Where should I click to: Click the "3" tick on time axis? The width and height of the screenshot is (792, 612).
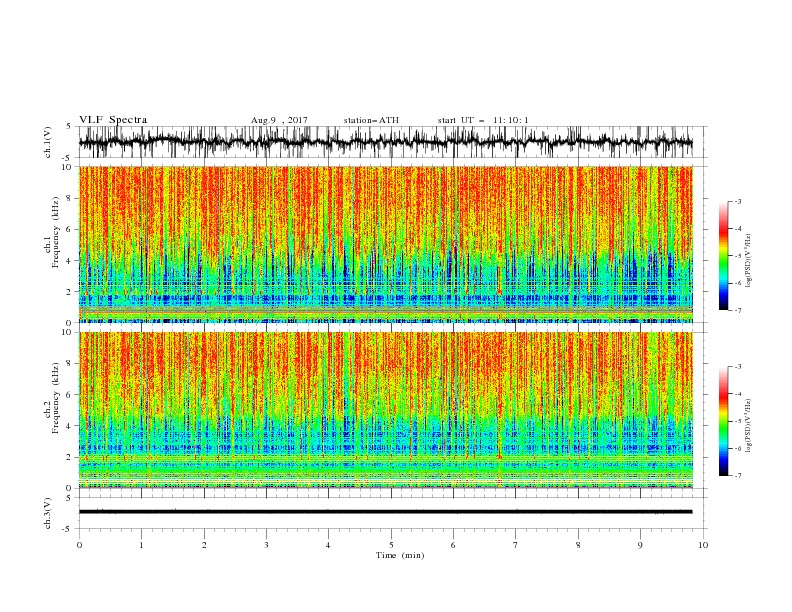coord(266,545)
